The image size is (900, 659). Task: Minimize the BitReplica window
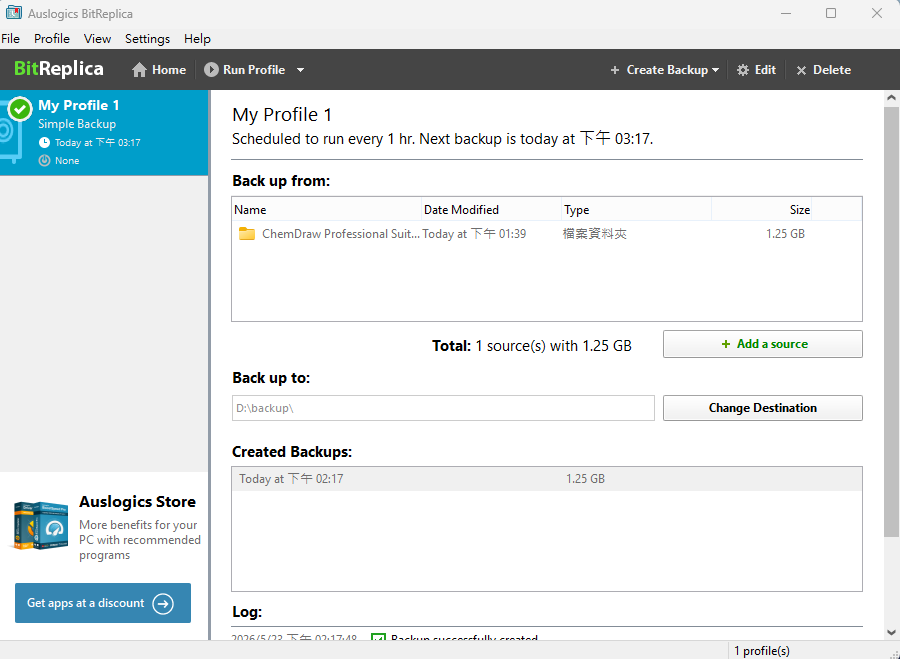pos(786,13)
